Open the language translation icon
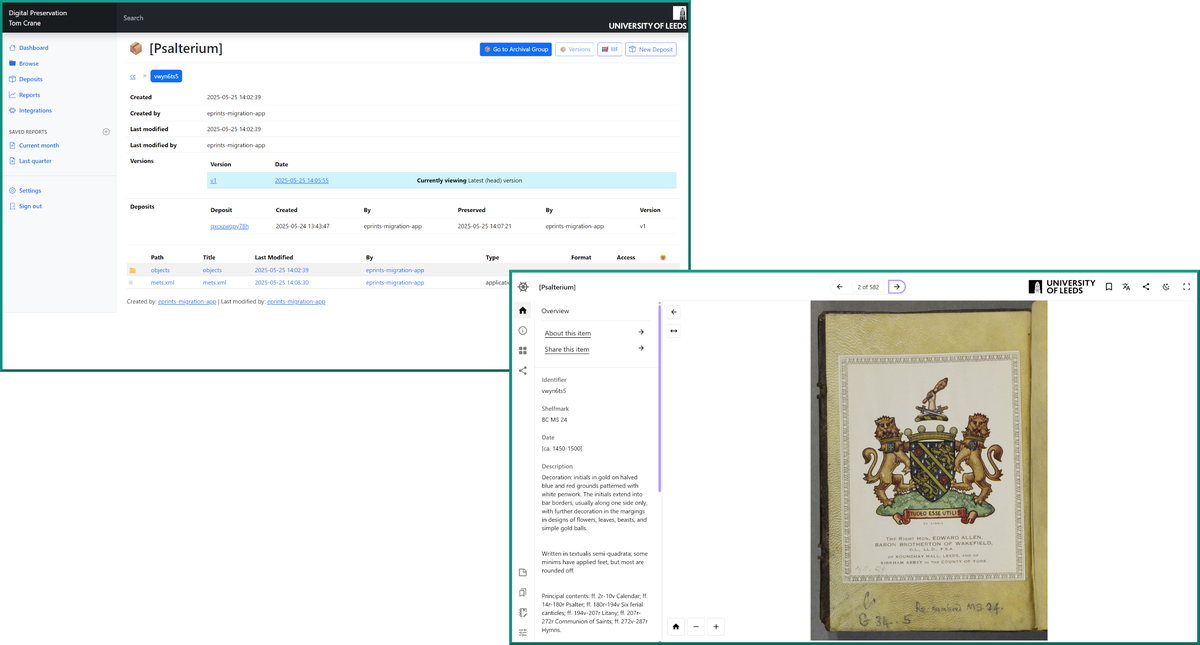Image resolution: width=1200 pixels, height=645 pixels. [x=1127, y=287]
